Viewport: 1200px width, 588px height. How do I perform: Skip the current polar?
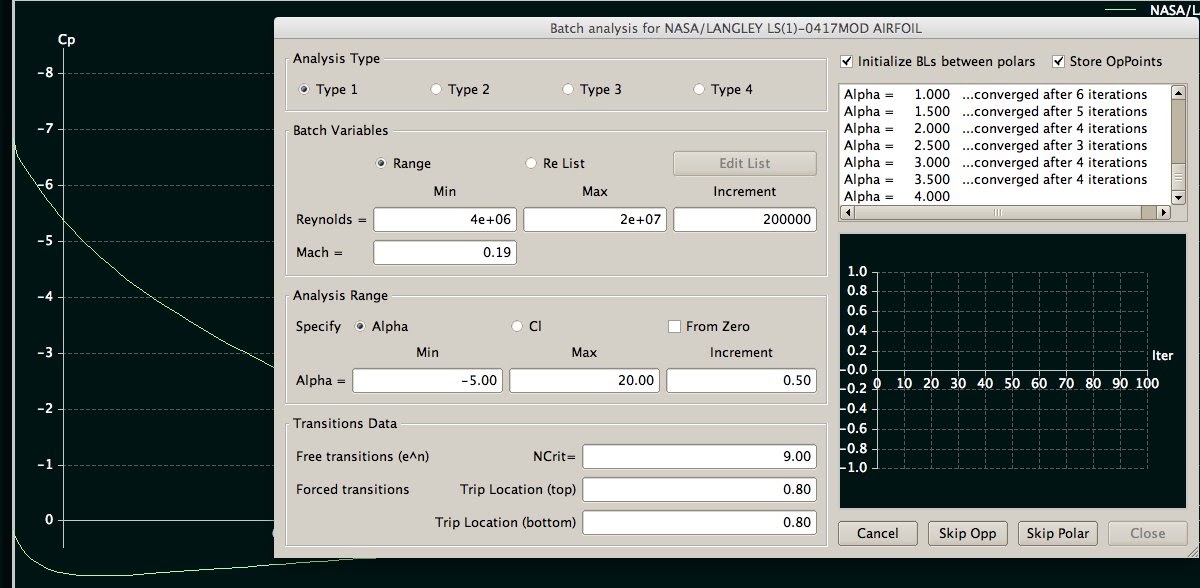point(1058,533)
